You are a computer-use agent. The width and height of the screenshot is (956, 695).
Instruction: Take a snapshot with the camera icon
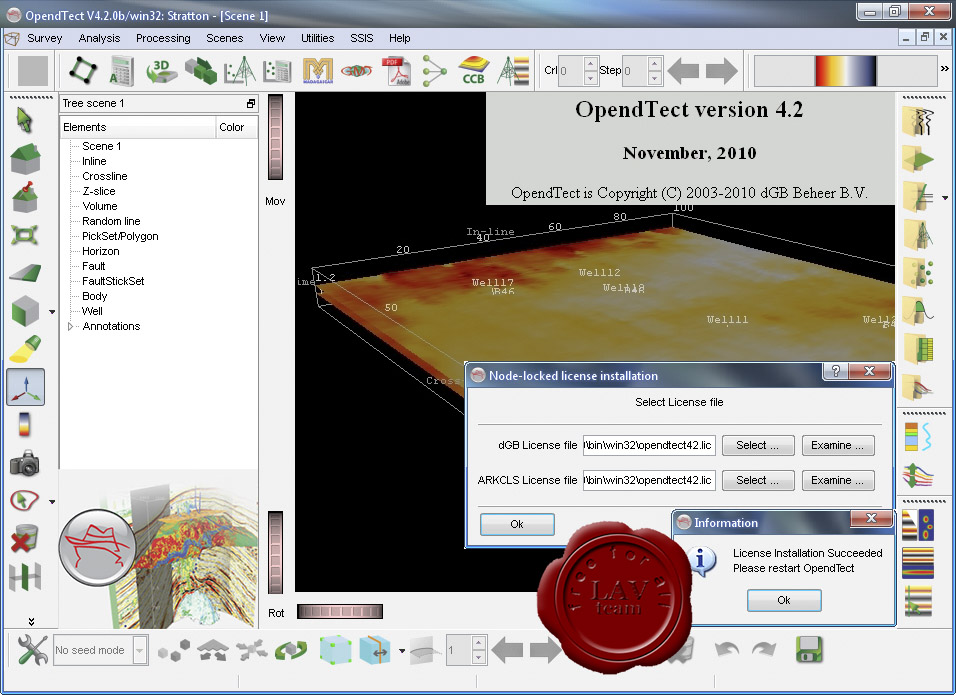(25, 463)
